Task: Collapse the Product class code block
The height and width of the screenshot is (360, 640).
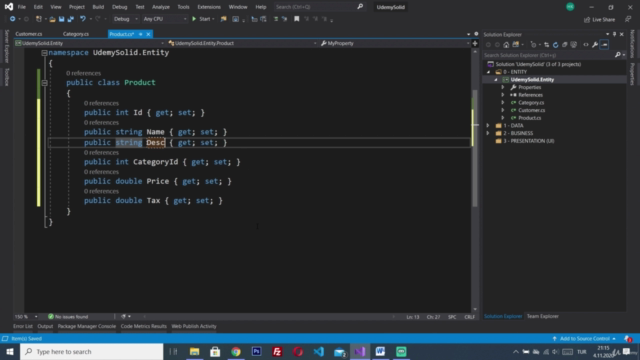Action: pyautogui.click(x=44, y=83)
